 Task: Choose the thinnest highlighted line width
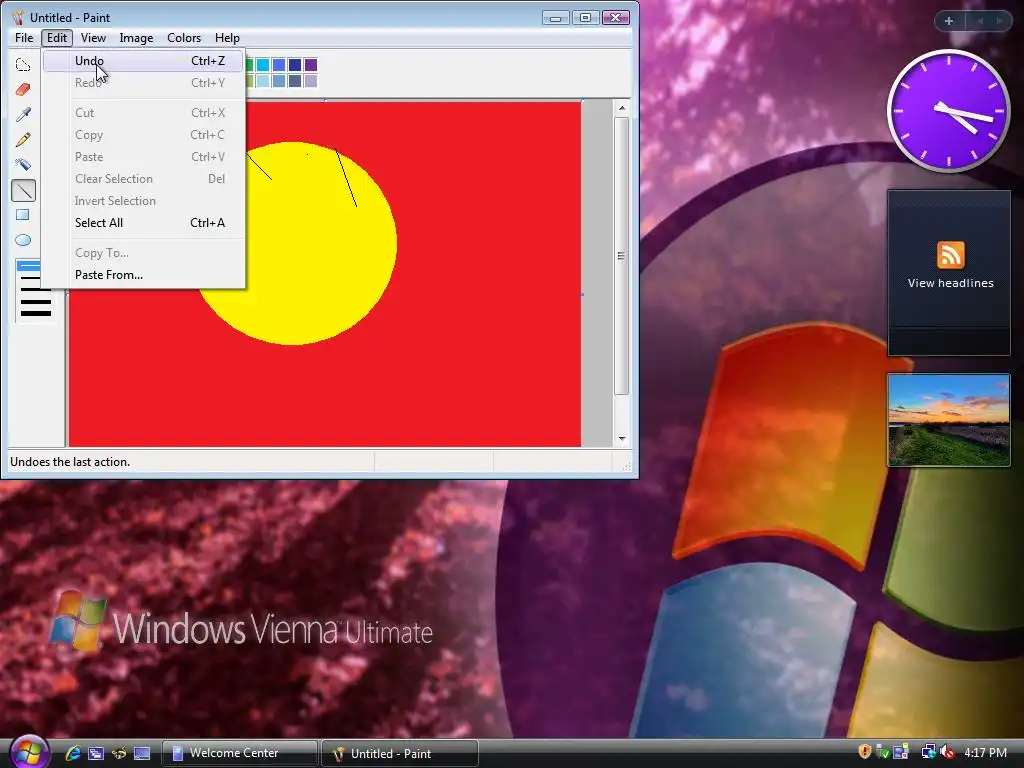click(29, 266)
